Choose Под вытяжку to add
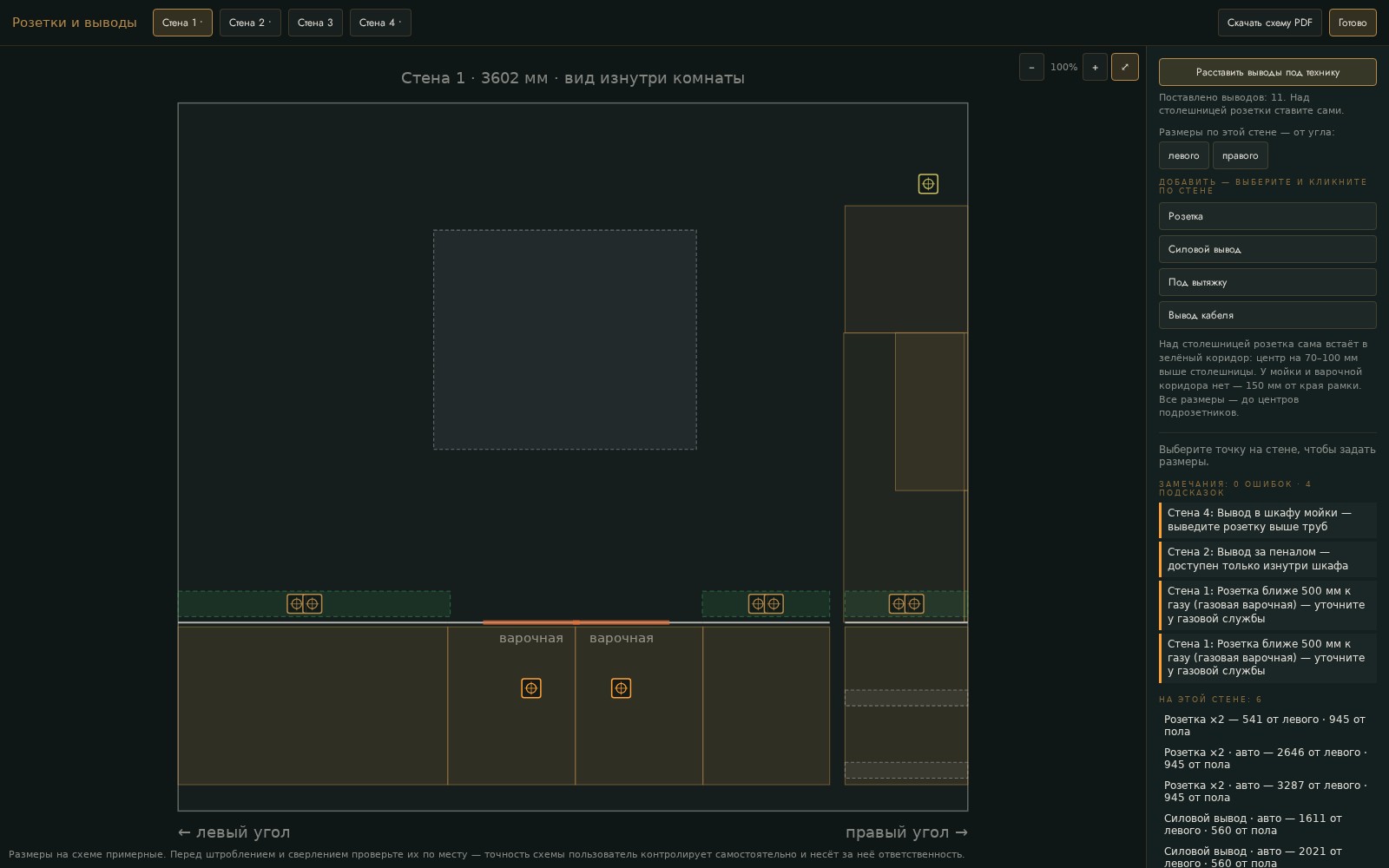This screenshot has width=1389, height=868. 1267,282
